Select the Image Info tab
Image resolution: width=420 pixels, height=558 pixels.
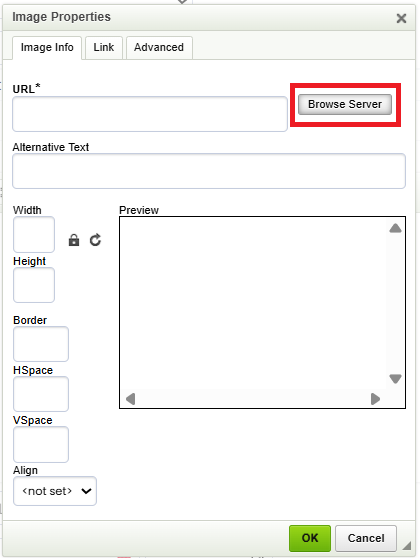pyautogui.click(x=47, y=48)
